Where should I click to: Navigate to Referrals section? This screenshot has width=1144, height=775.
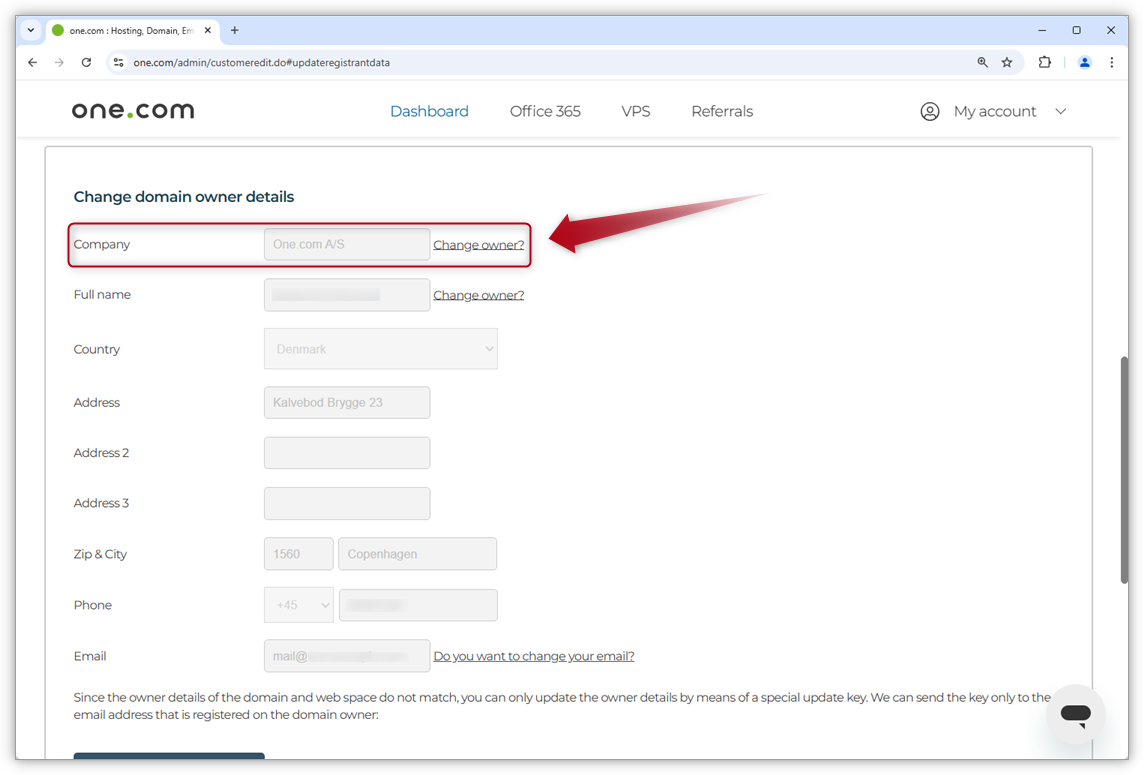721,111
